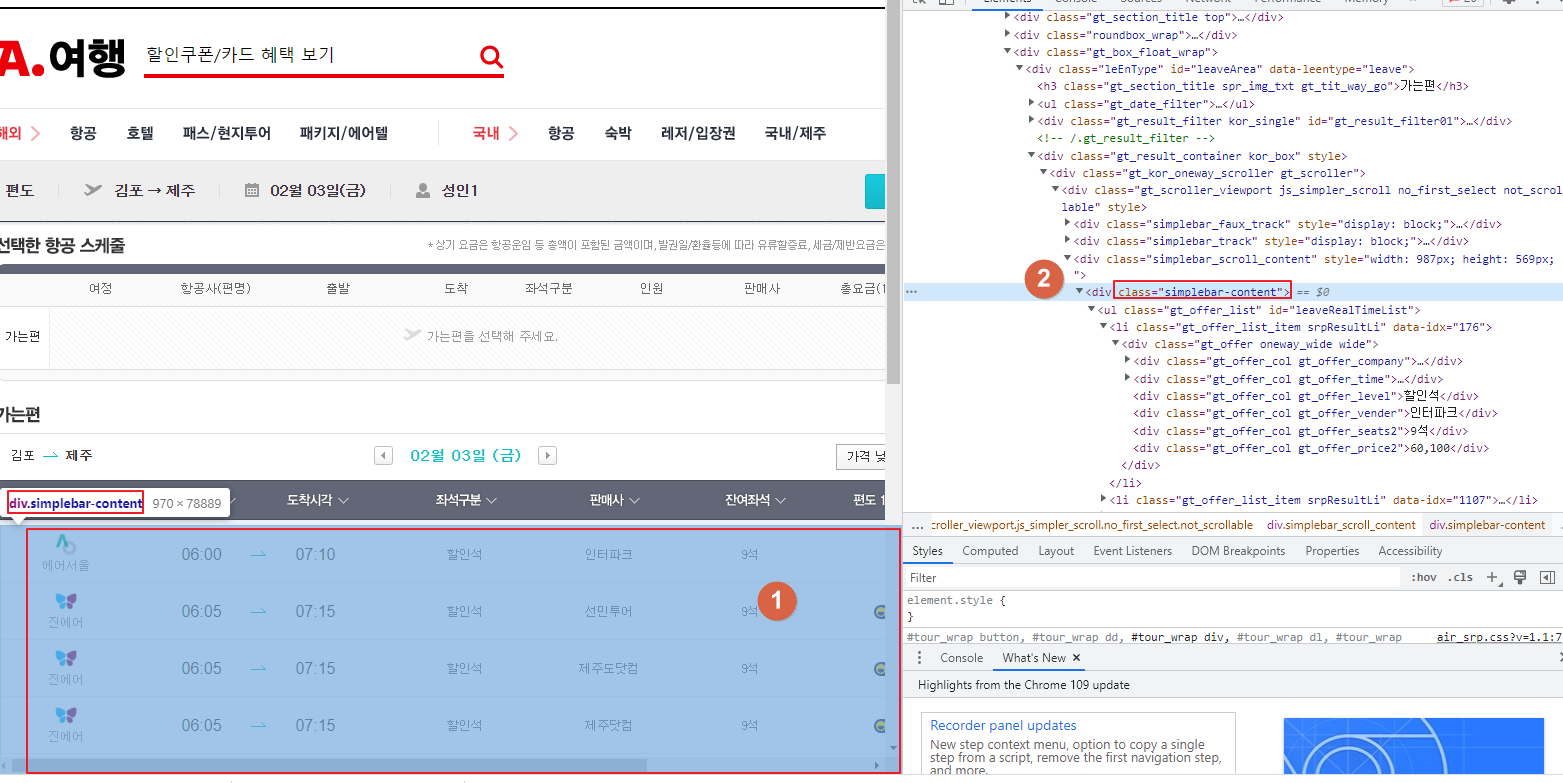
Task: Switch to the Layout tab
Action: tap(1056, 551)
